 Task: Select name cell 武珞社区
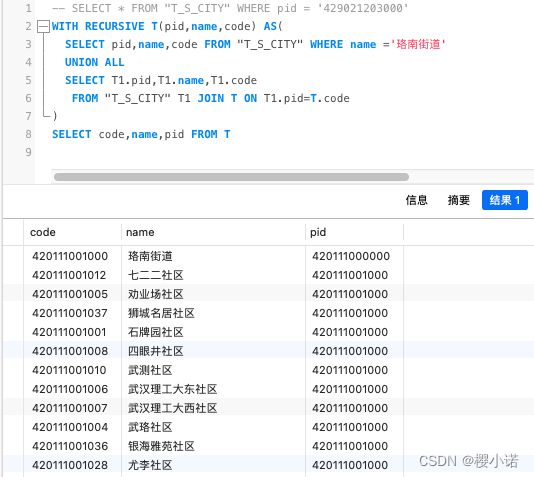(x=150, y=427)
